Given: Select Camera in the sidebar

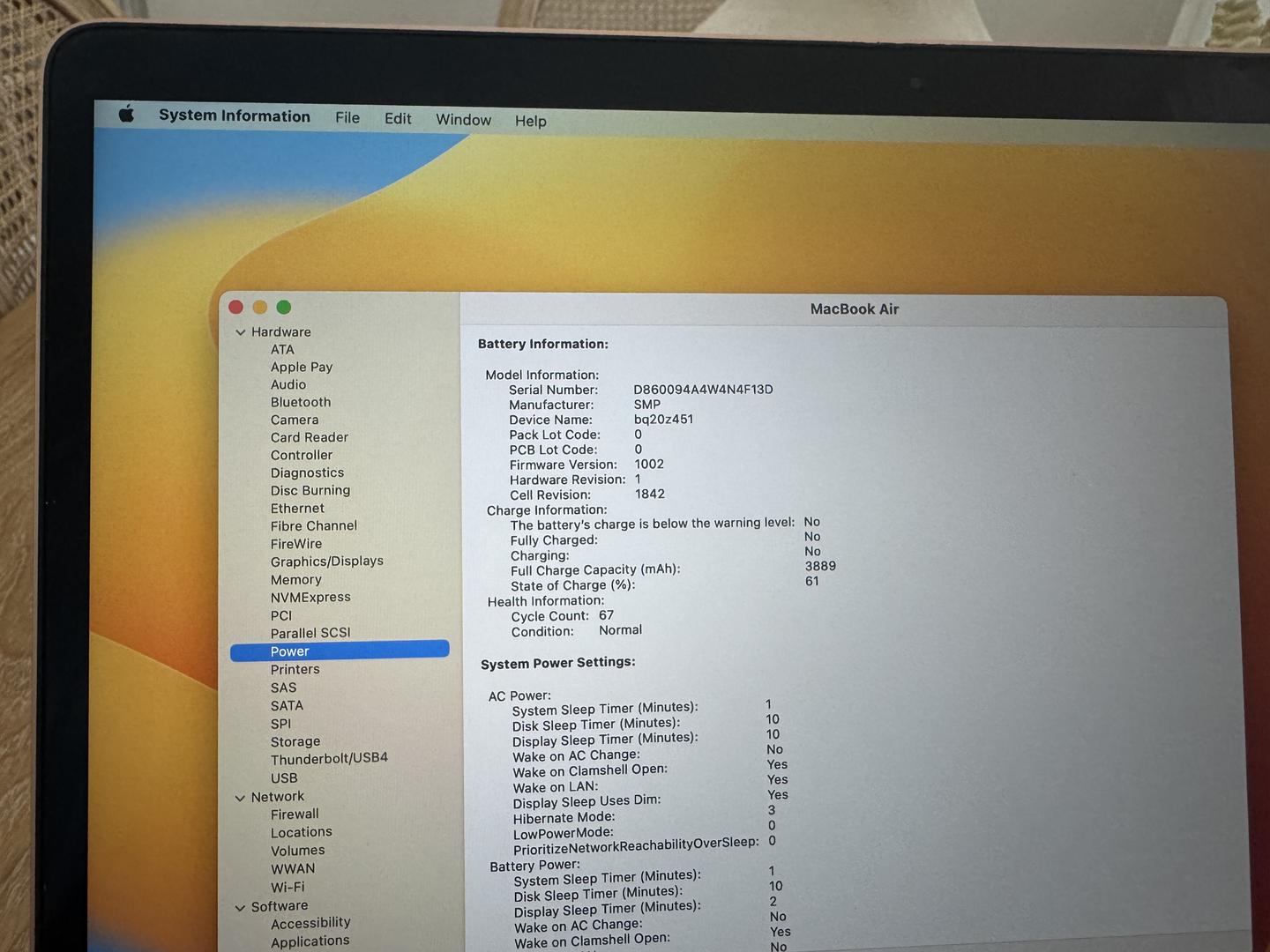Looking at the screenshot, I should click(x=295, y=420).
